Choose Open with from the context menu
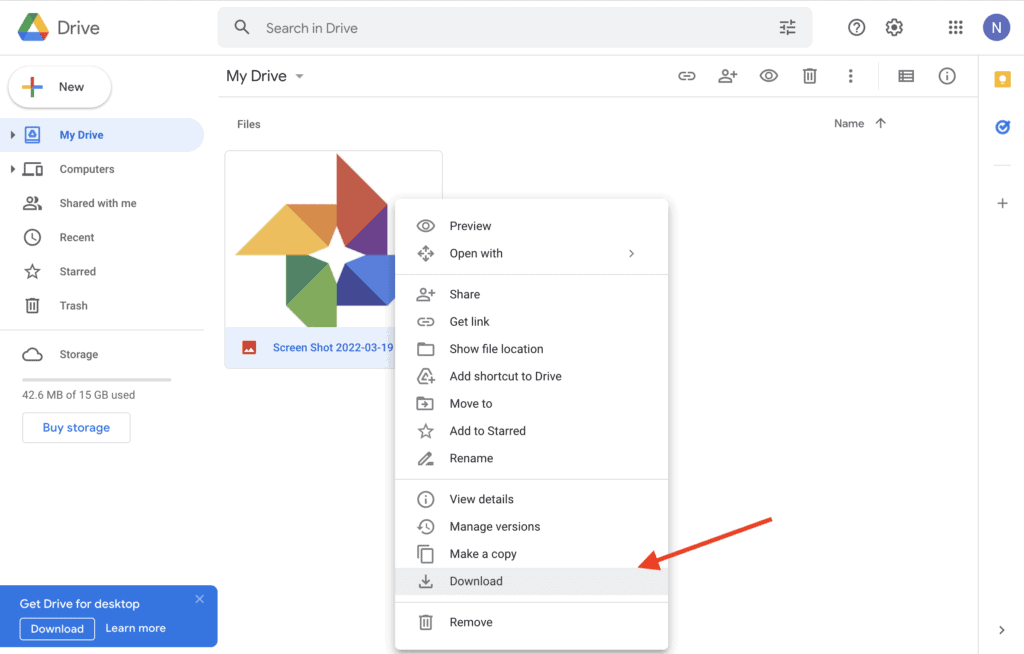Screen dimensions: 1024x654 click(x=532, y=253)
